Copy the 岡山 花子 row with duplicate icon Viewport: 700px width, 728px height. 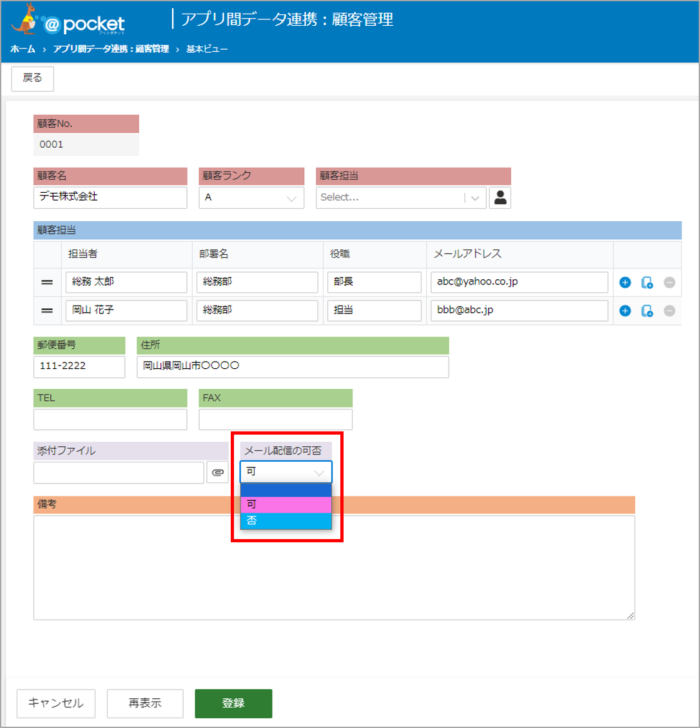tap(647, 311)
